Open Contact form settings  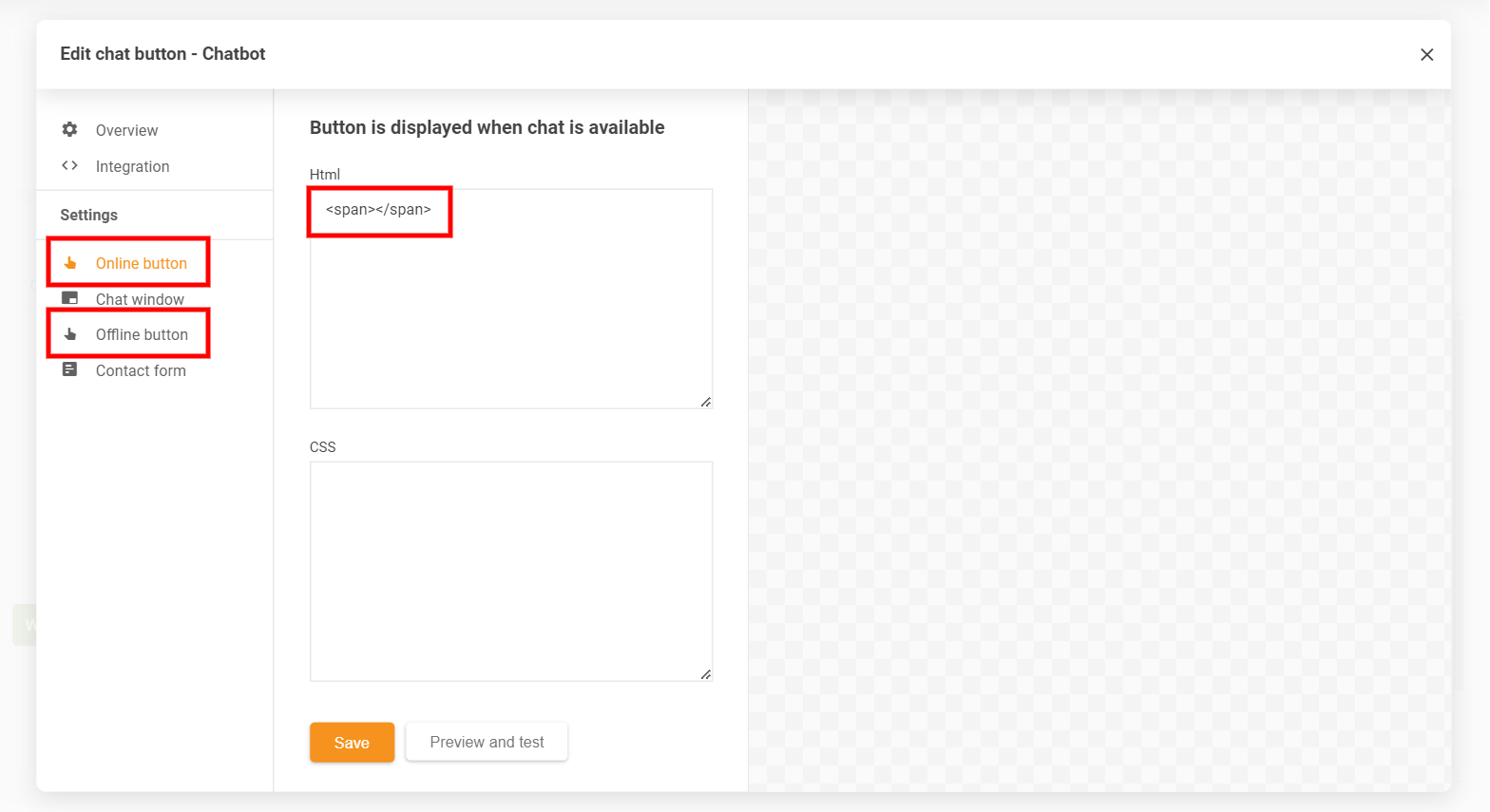[x=141, y=370]
